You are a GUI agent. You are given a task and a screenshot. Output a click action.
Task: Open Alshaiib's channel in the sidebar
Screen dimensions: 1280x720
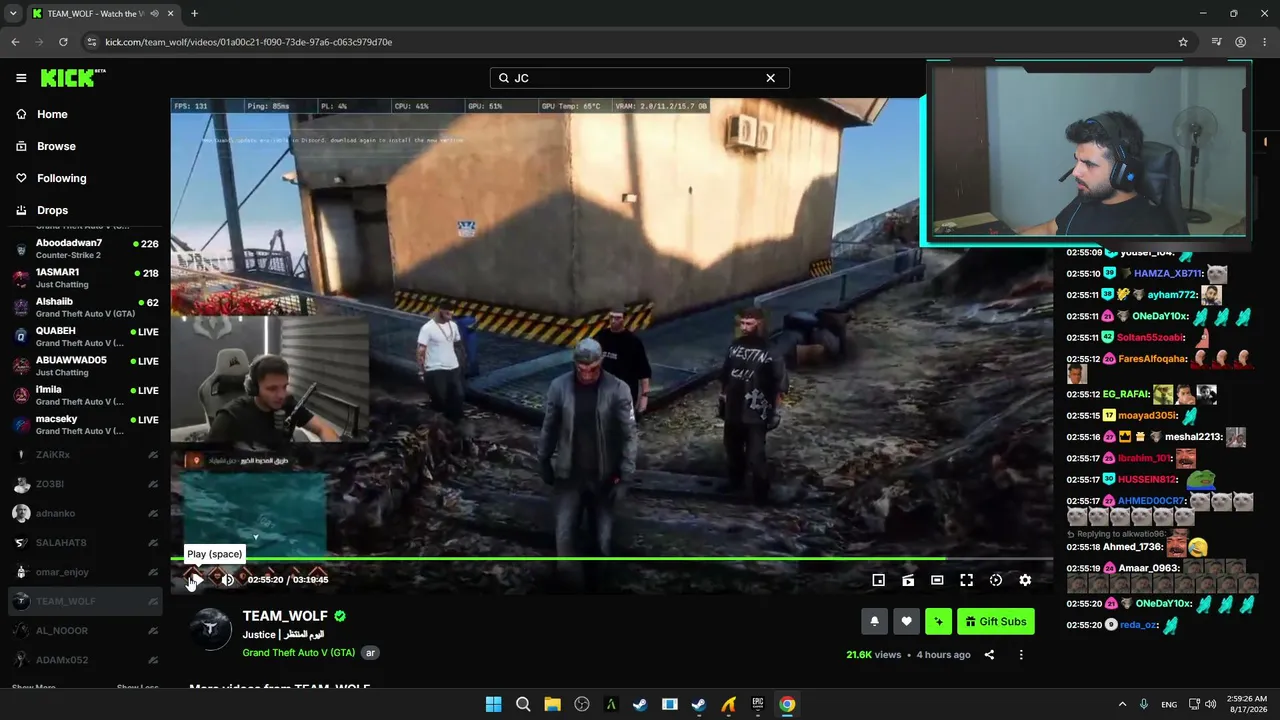pos(85,308)
